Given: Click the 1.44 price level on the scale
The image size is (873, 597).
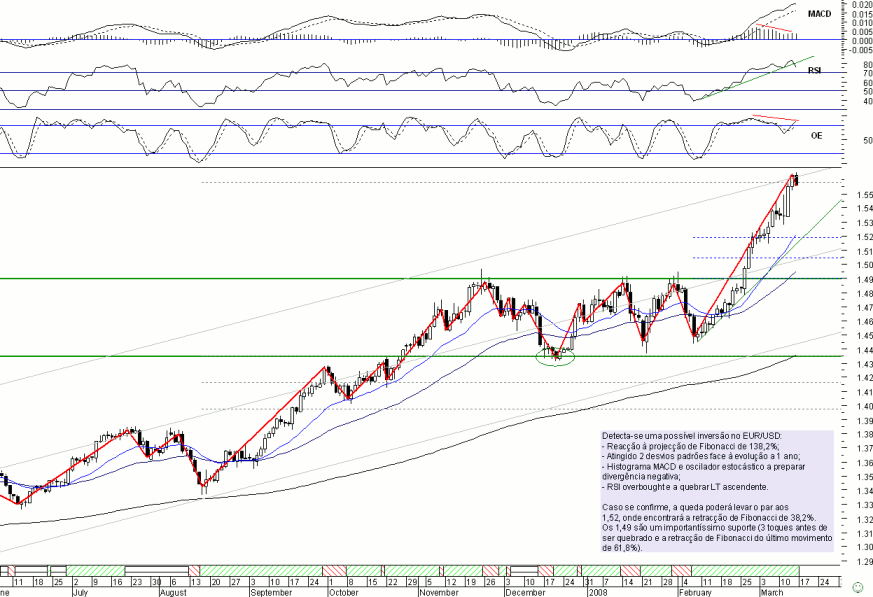Looking at the screenshot, I should [865, 350].
